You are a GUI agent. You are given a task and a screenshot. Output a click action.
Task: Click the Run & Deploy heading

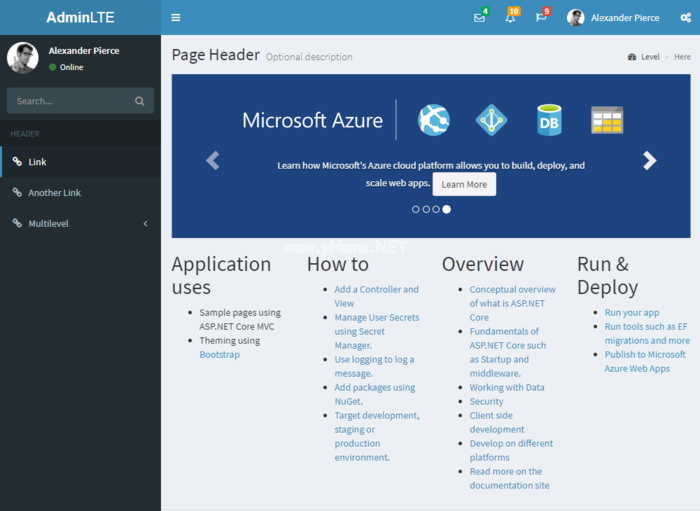click(x=608, y=276)
